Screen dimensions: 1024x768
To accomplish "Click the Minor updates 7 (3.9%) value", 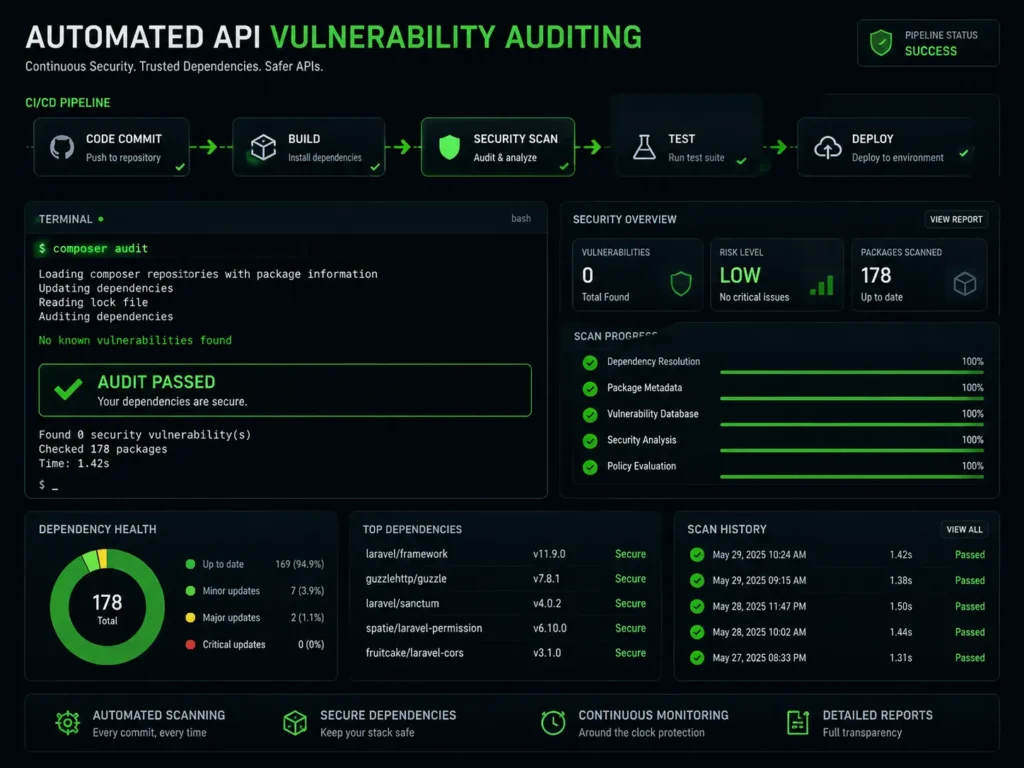I will pyautogui.click(x=307, y=591).
